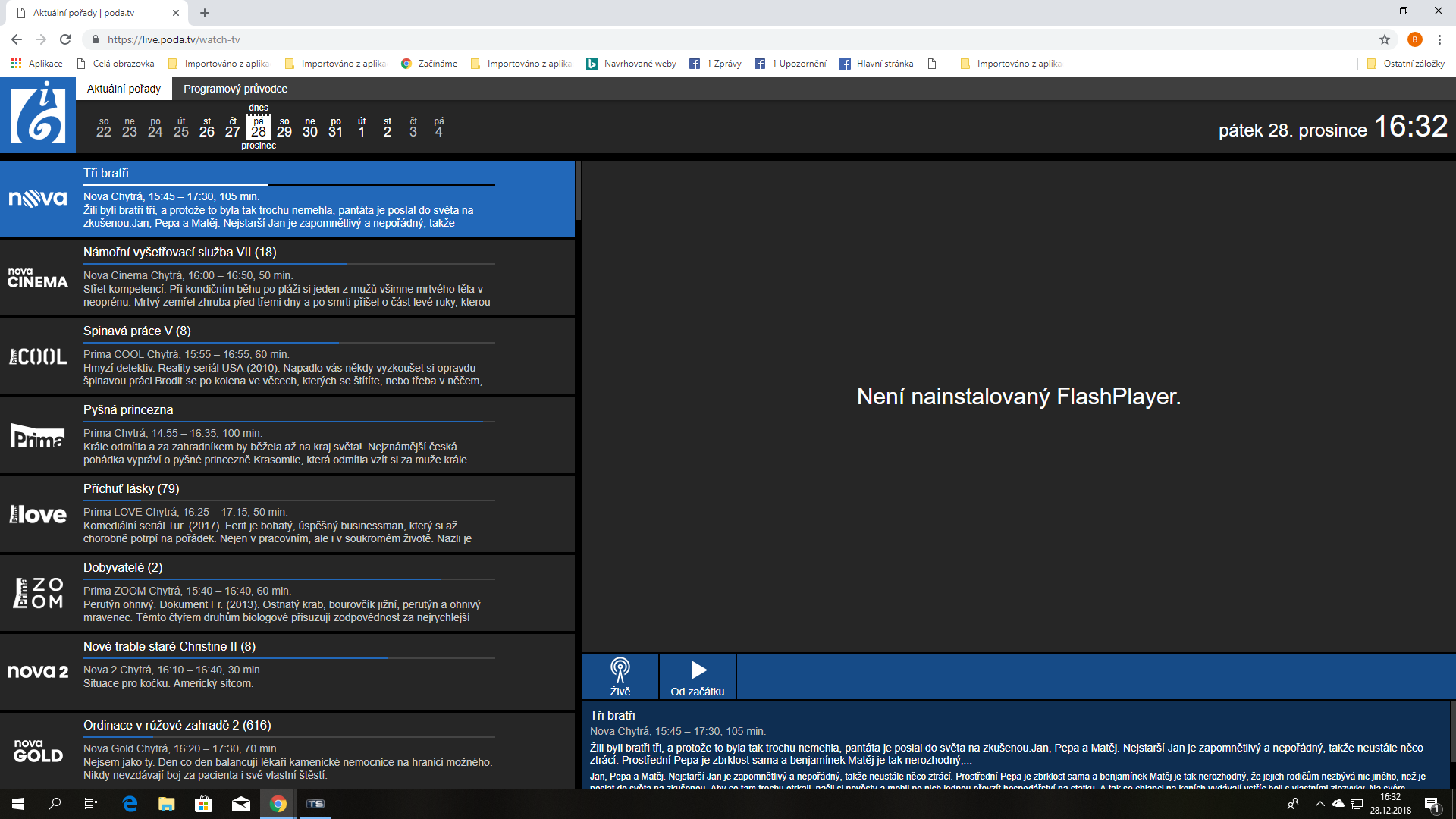The height and width of the screenshot is (819, 1456).
Task: Select the Prima channel logo
Action: [38, 436]
